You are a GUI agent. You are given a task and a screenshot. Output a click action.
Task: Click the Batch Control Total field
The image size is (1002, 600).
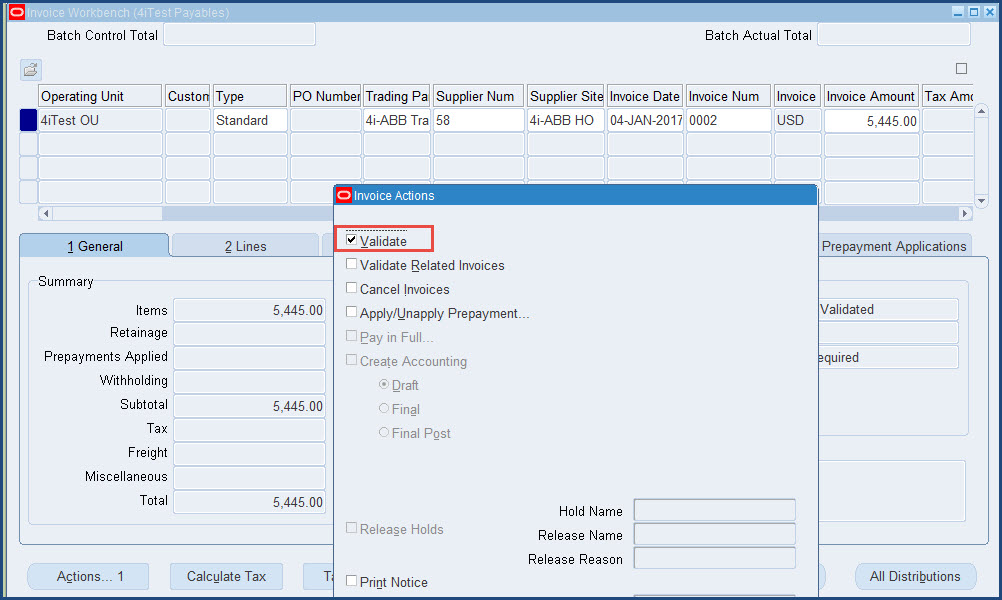point(238,33)
